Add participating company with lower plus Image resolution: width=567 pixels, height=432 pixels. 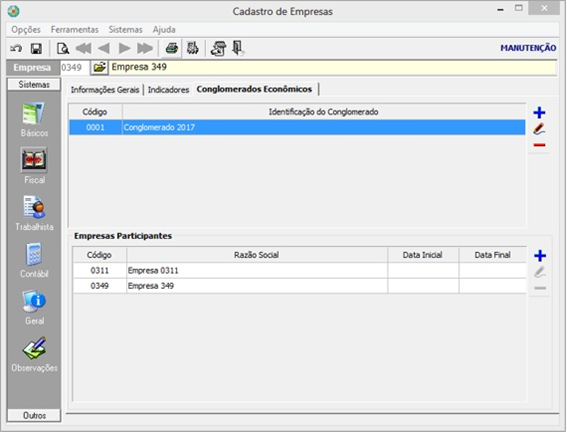540,256
